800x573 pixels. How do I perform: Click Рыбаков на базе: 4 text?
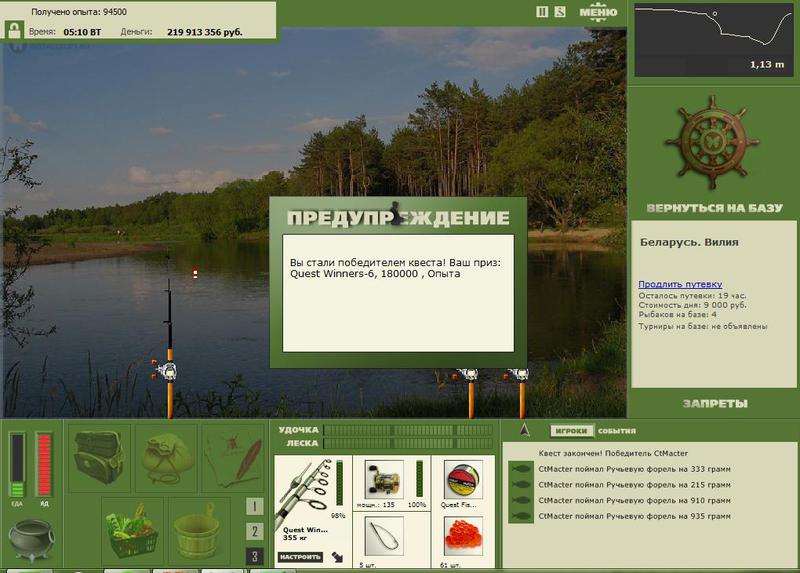[x=678, y=314]
